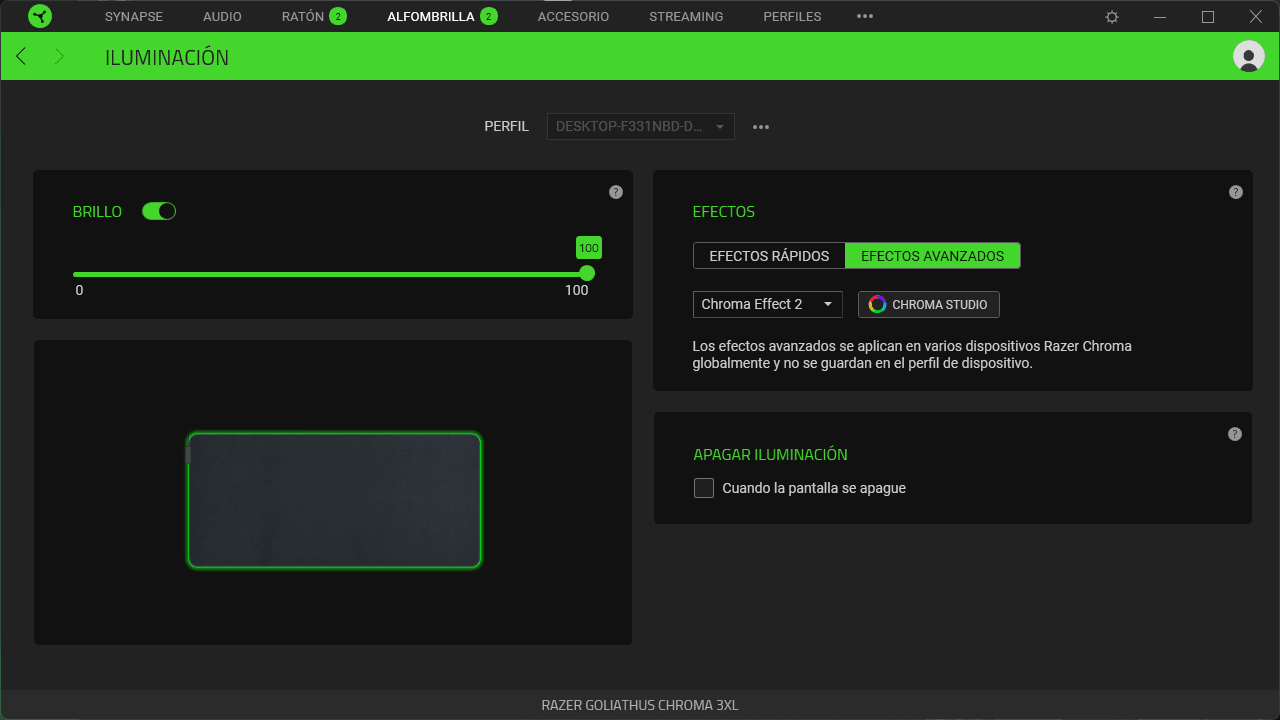Open profile options three-dot menu

click(761, 127)
